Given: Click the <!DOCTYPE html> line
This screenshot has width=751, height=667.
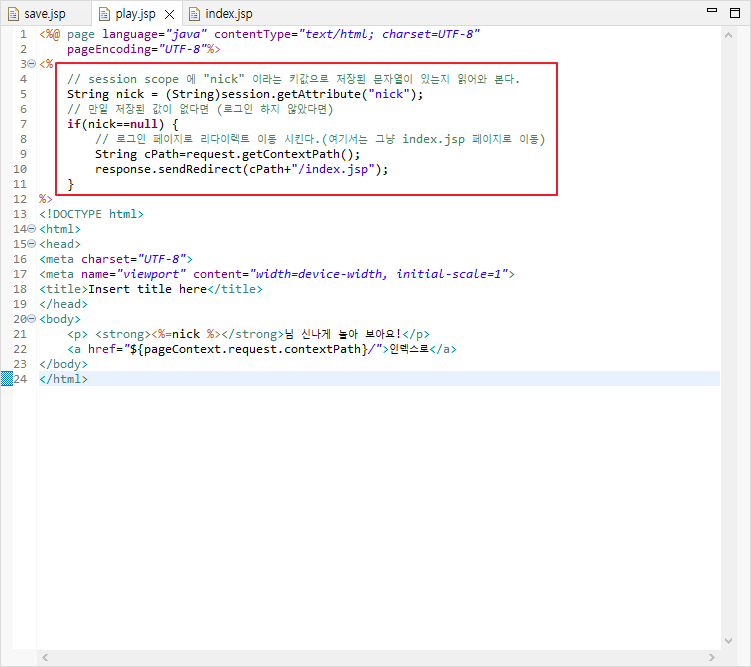Looking at the screenshot, I should tap(91, 214).
